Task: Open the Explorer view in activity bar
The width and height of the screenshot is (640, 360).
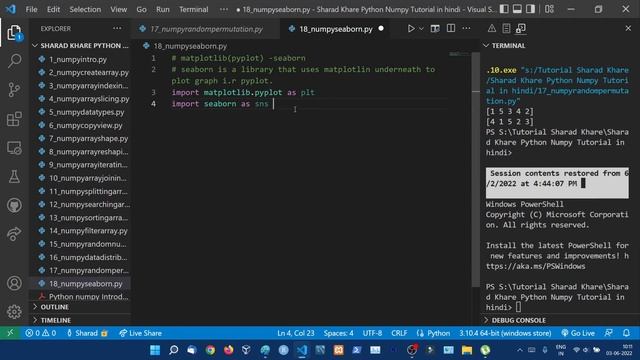Action: coord(14,33)
